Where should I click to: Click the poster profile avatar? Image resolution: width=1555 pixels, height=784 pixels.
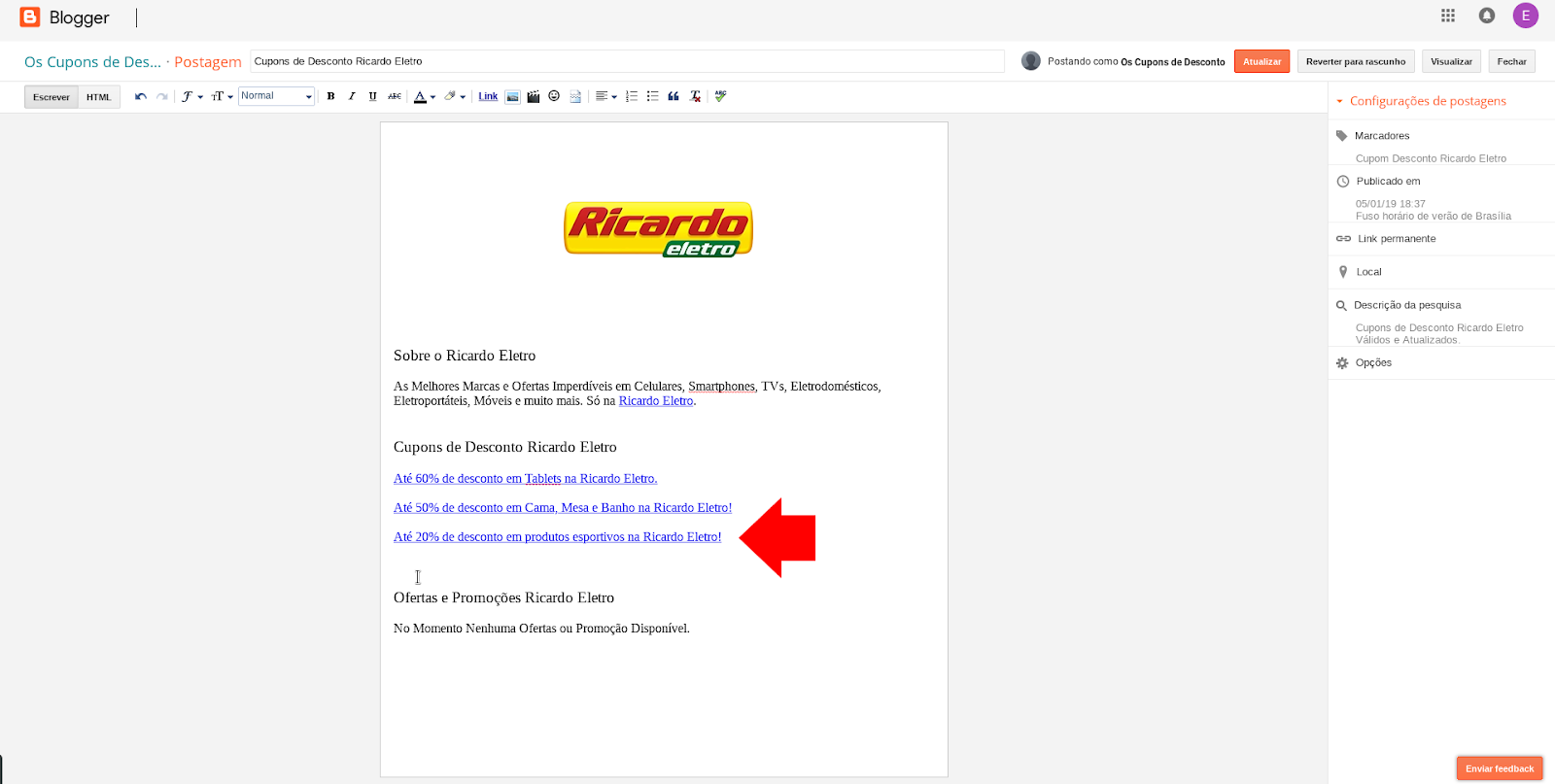click(x=1031, y=61)
